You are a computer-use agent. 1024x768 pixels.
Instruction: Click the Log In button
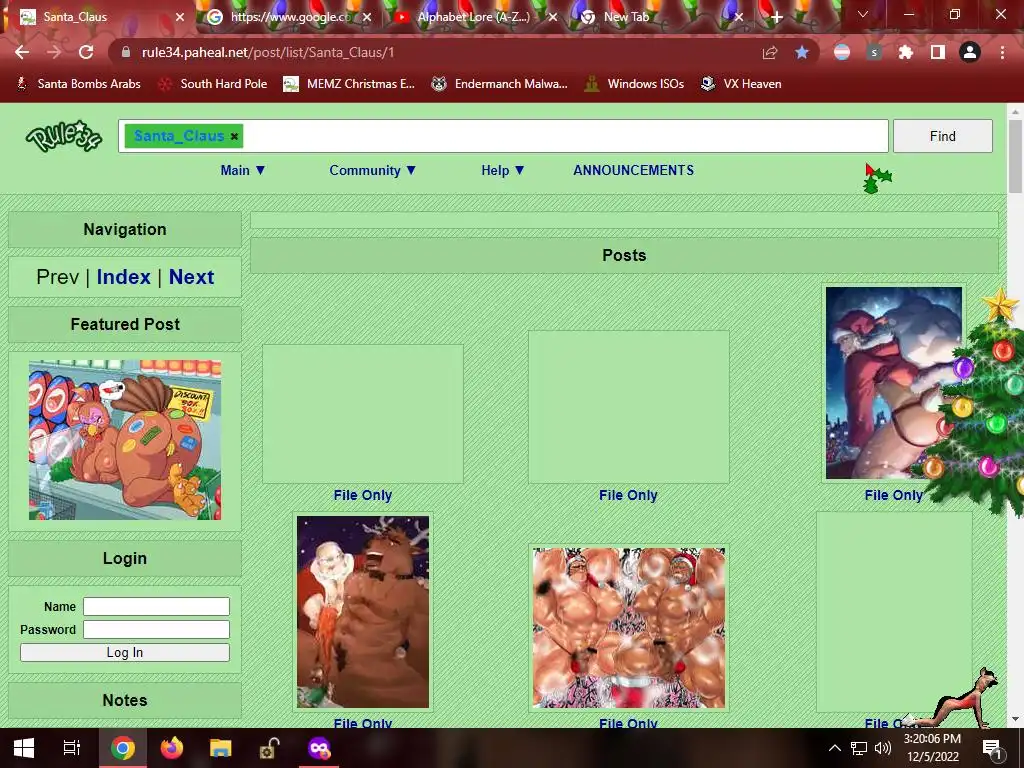[x=125, y=652]
